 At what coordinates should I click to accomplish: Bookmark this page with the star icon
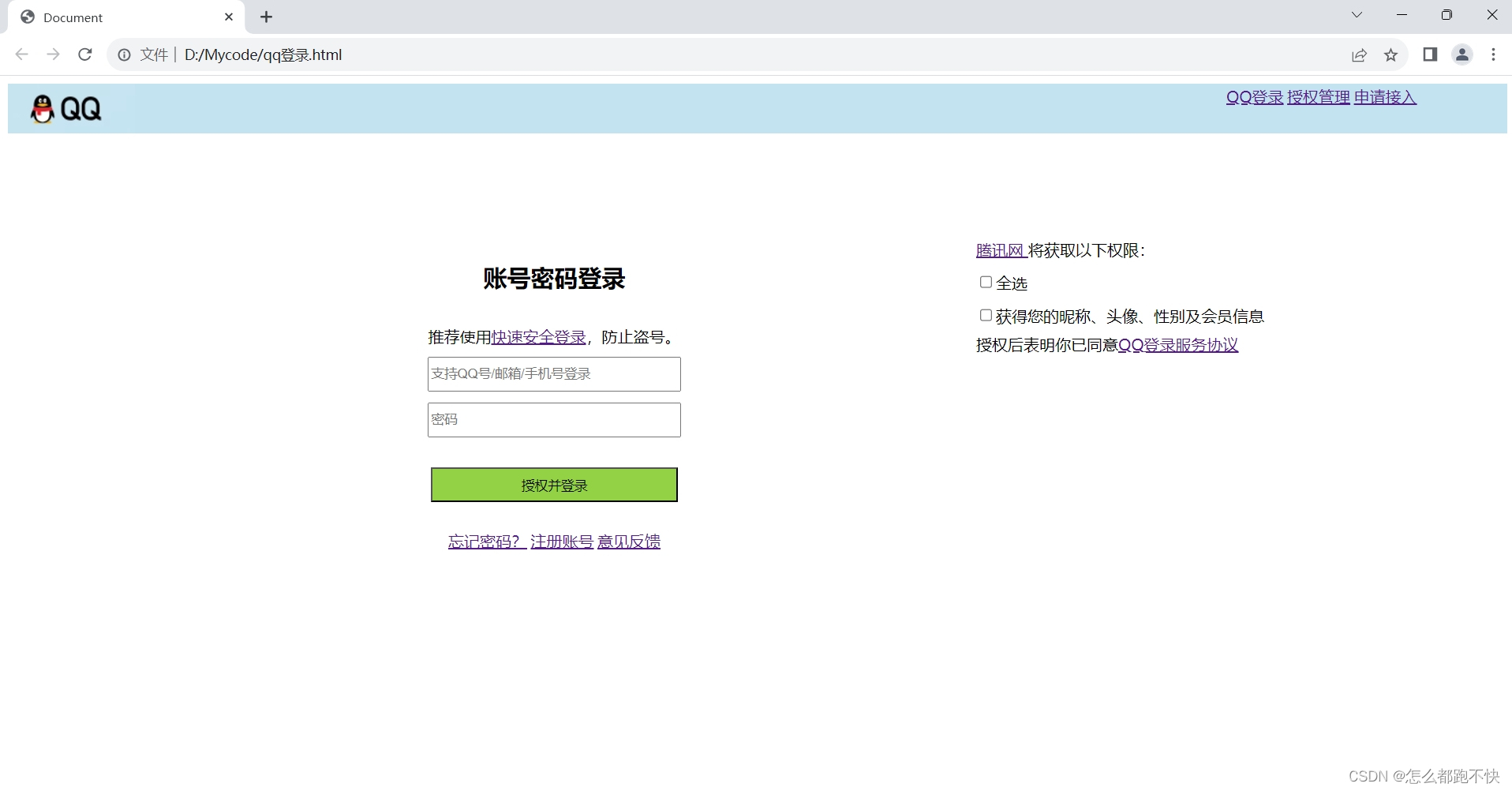[x=1391, y=54]
